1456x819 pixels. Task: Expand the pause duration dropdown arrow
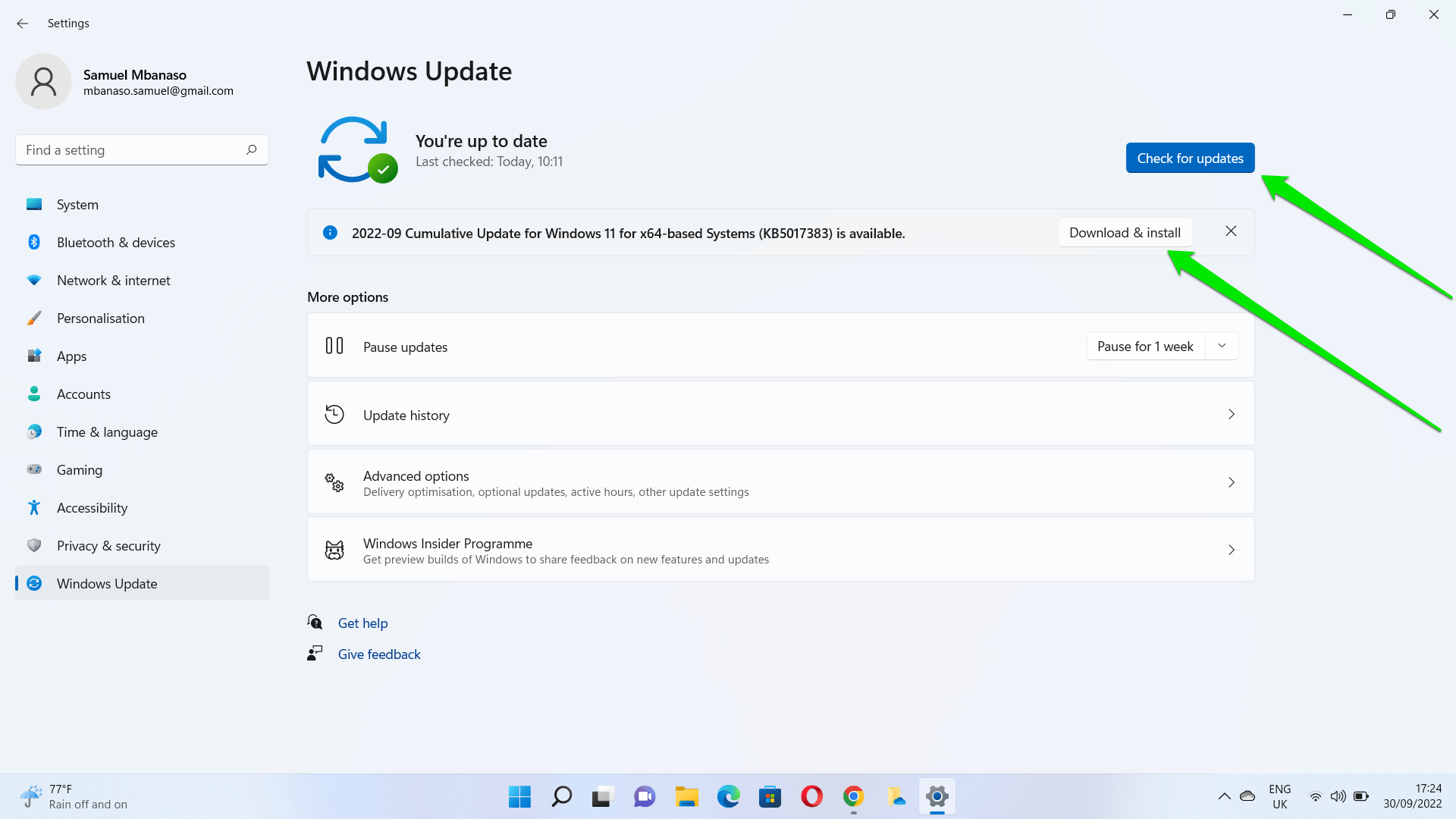(x=1222, y=346)
